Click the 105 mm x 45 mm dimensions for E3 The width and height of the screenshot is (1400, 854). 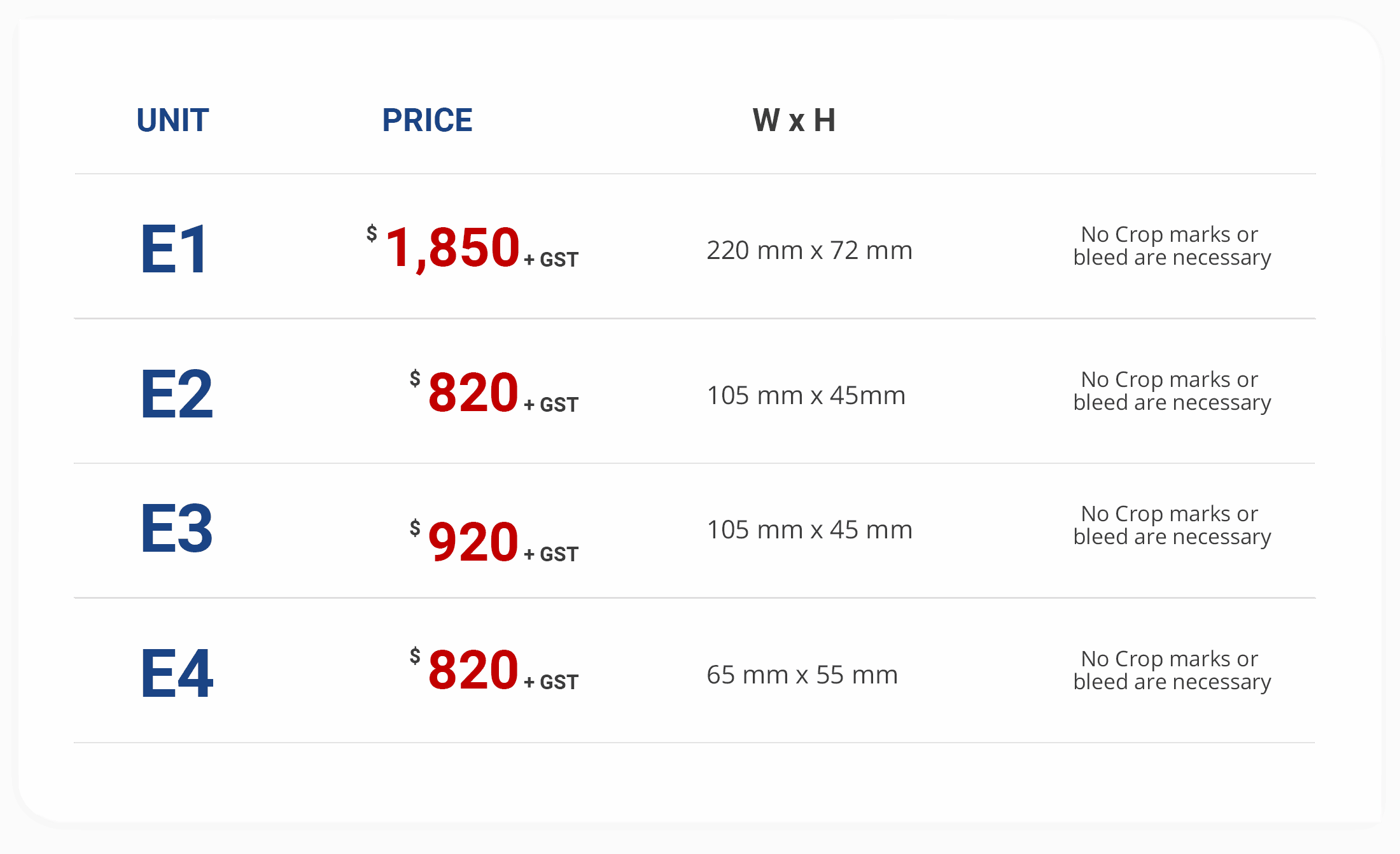(x=809, y=529)
